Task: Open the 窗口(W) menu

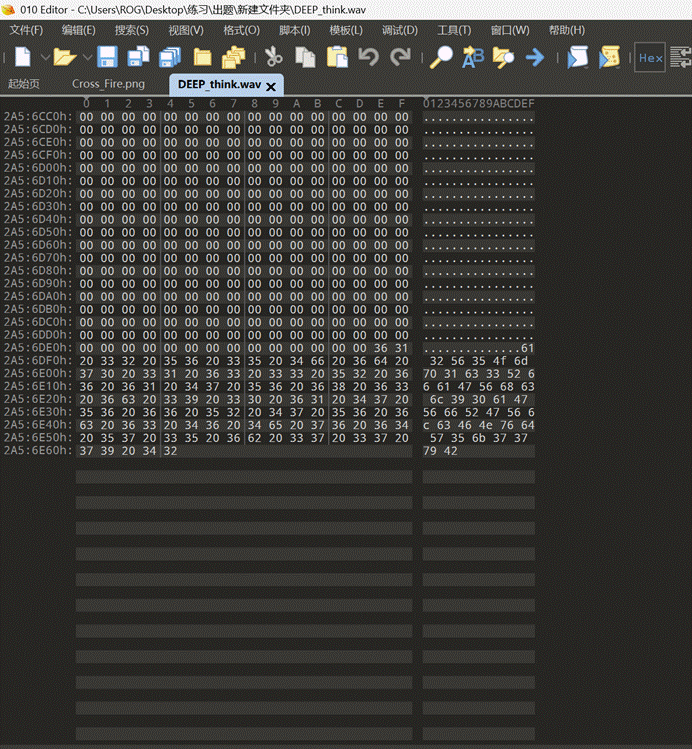Action: 510,30
